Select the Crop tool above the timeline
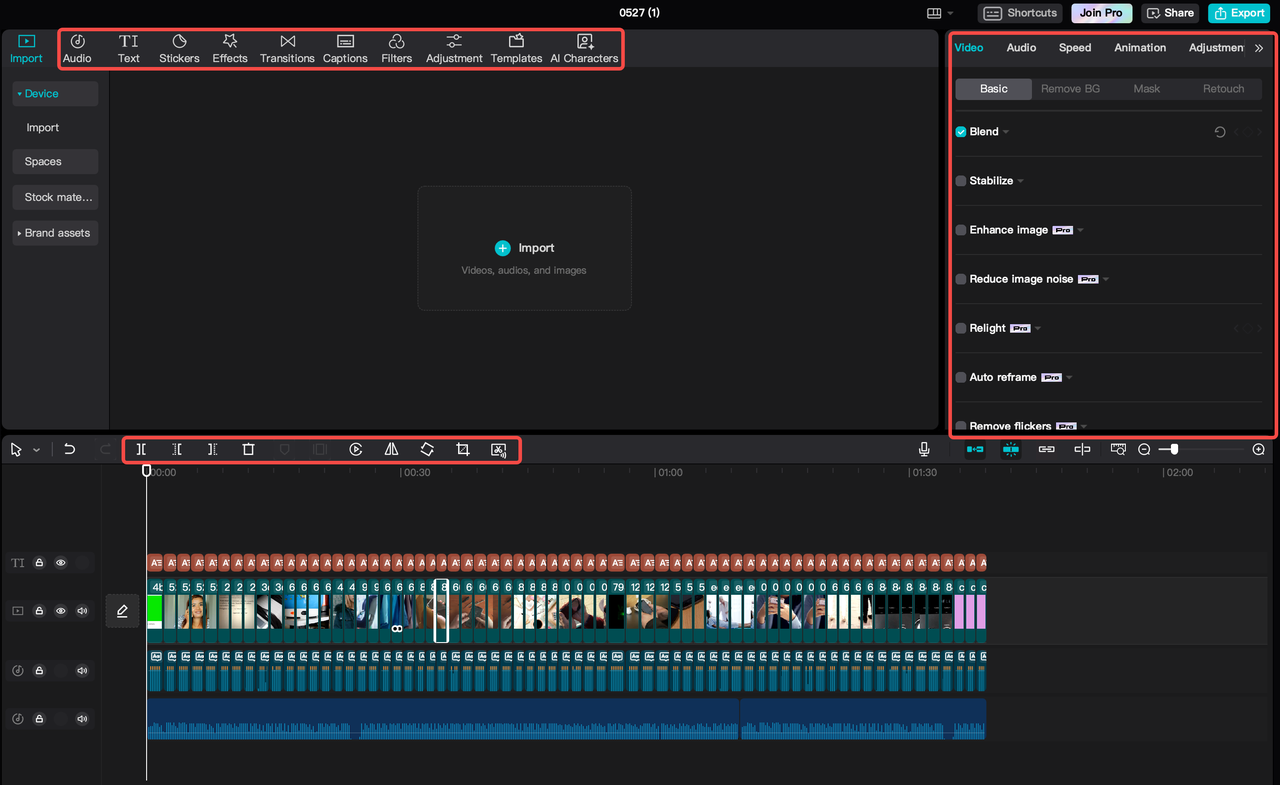This screenshot has height=785, width=1280. 463,449
